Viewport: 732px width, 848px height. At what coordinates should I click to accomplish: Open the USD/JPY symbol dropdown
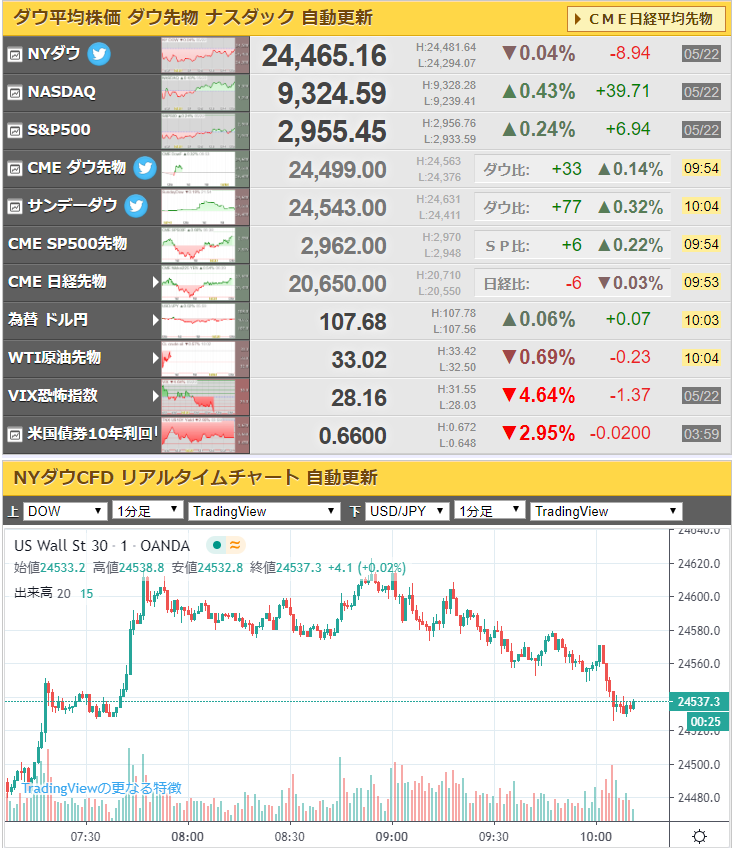407,511
